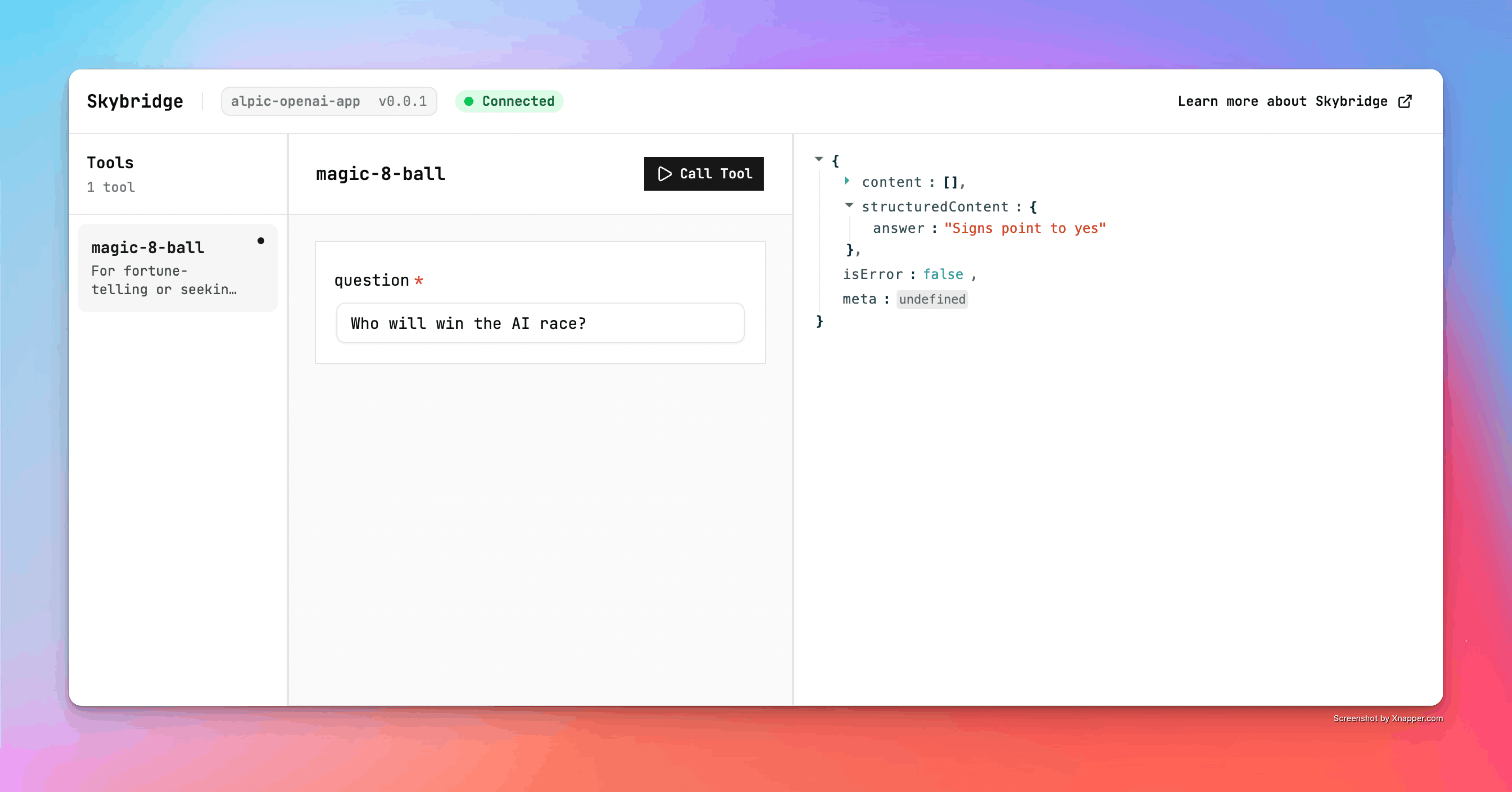Expand the content array entry
This screenshot has width=1512, height=792.
tap(847, 181)
